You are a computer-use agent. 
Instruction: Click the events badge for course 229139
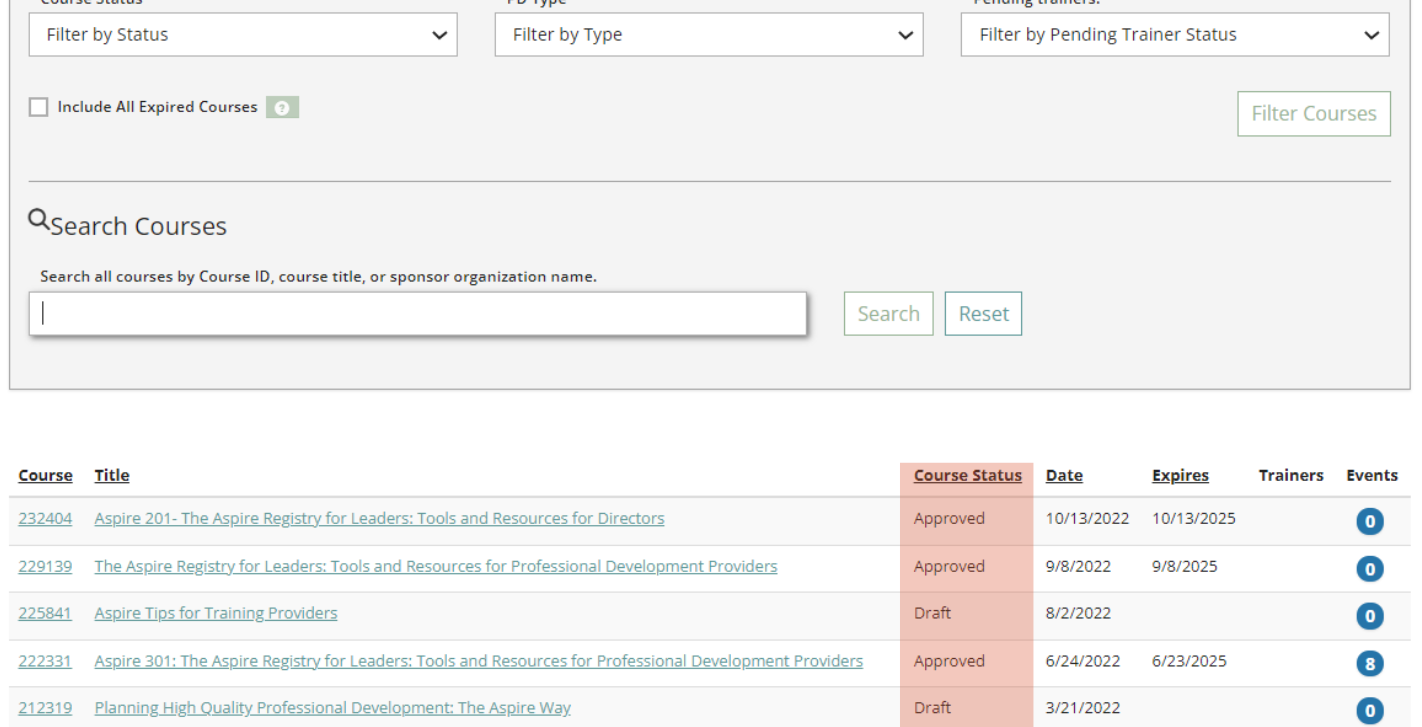(1369, 569)
